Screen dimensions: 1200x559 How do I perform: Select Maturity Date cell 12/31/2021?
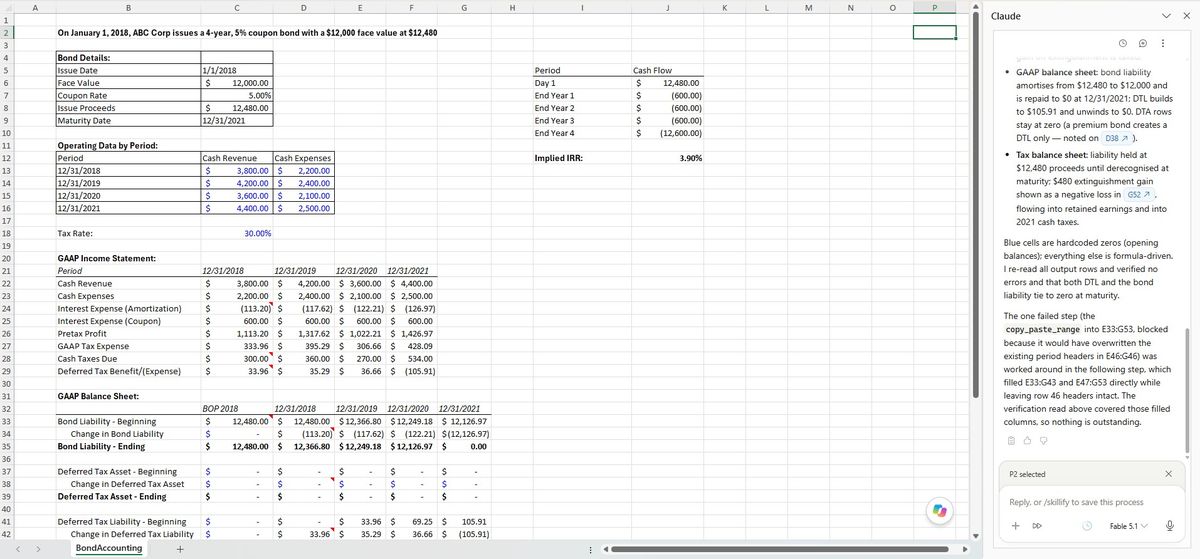[236, 120]
